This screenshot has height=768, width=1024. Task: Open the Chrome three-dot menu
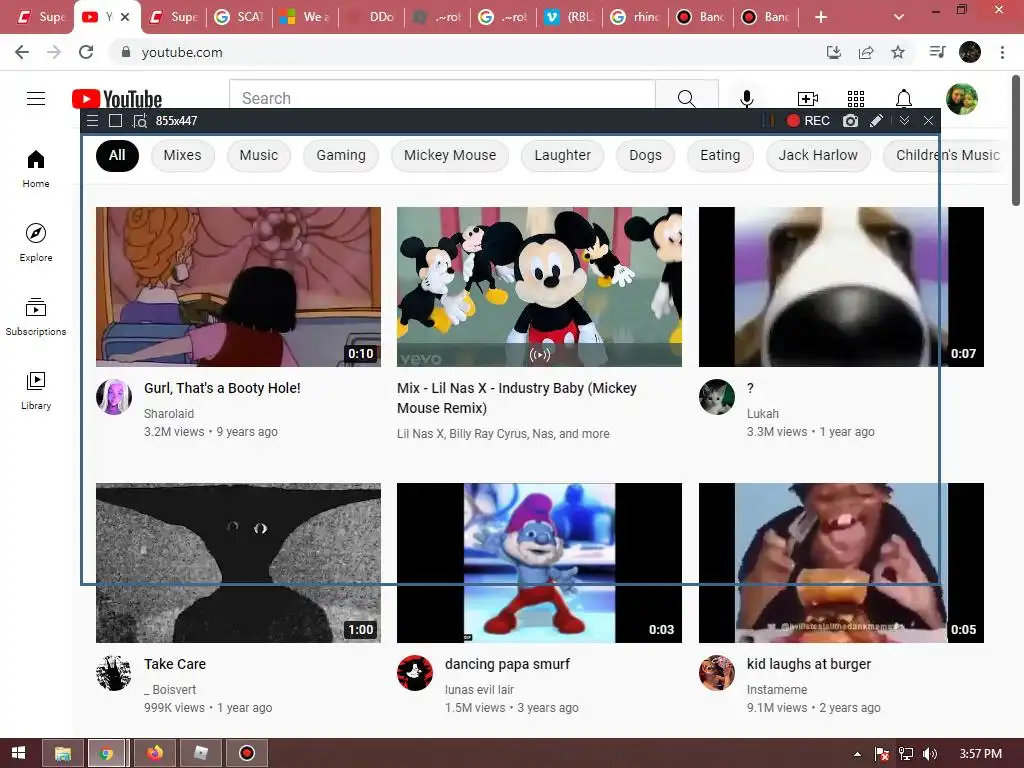1002,52
